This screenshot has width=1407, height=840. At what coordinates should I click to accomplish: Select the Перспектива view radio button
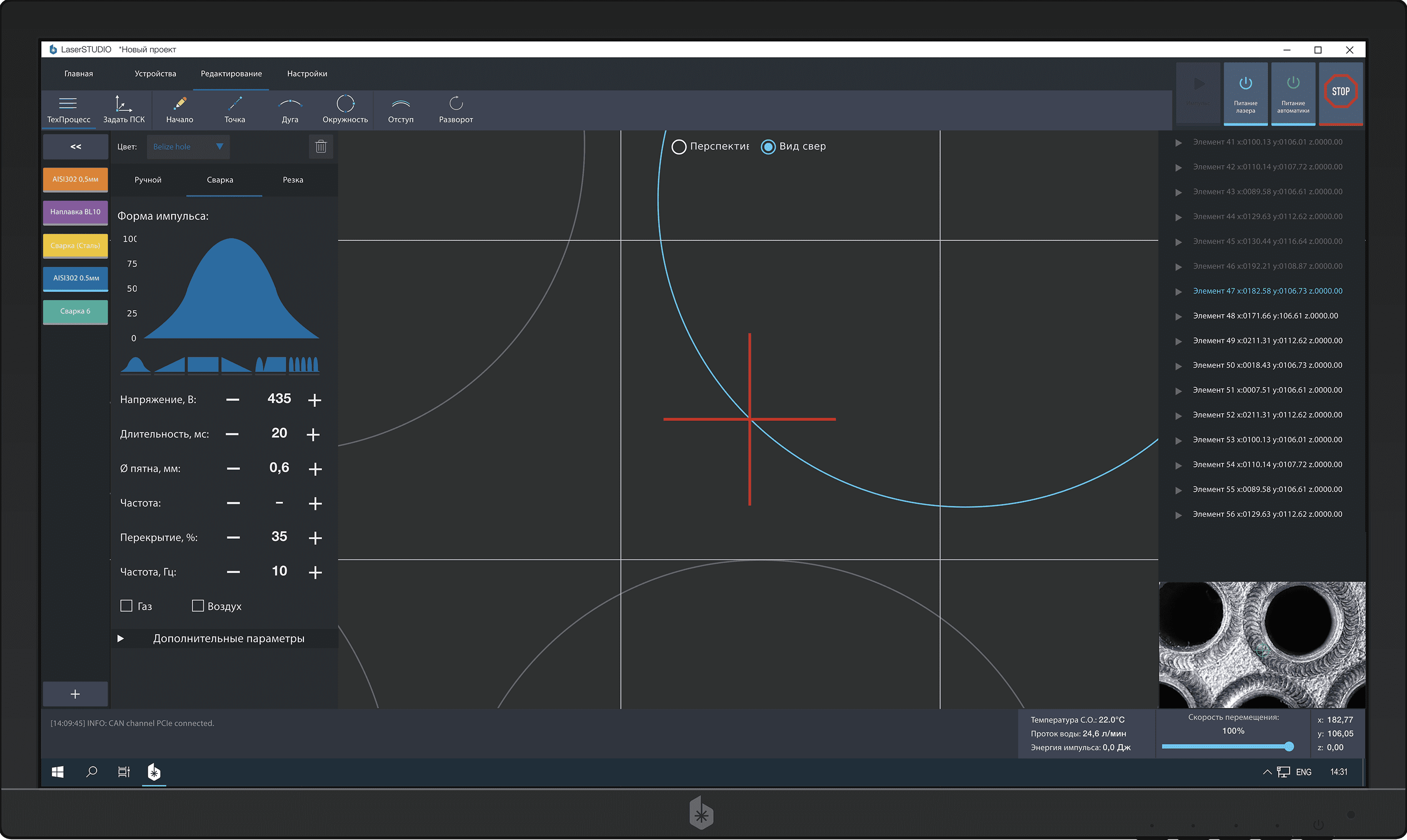click(x=679, y=147)
